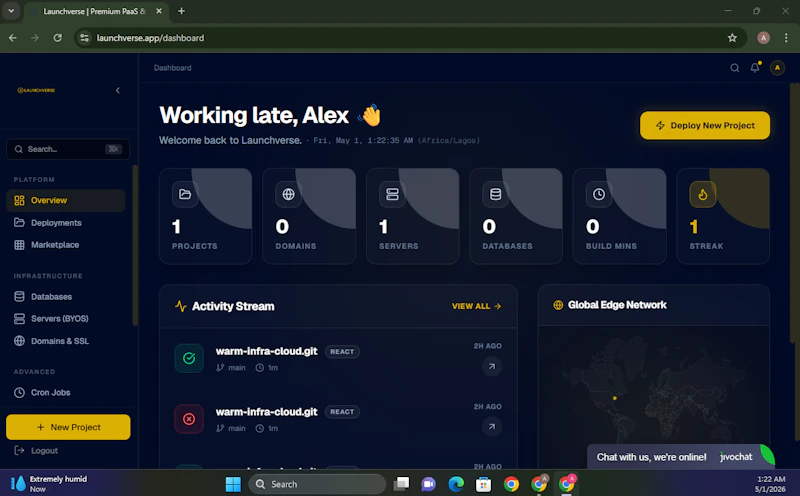The height and width of the screenshot is (496, 800).
Task: Click View All in Activity Stream
Action: click(476, 306)
